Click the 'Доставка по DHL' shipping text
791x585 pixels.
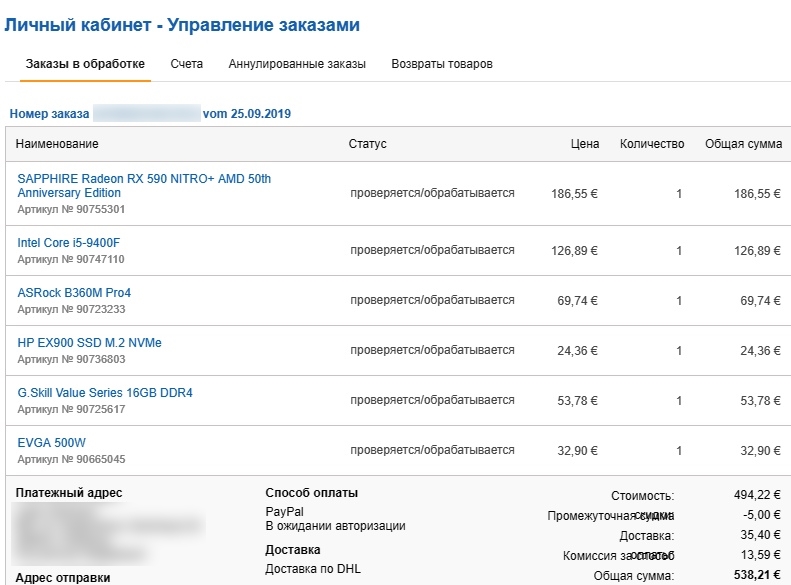coord(313,569)
